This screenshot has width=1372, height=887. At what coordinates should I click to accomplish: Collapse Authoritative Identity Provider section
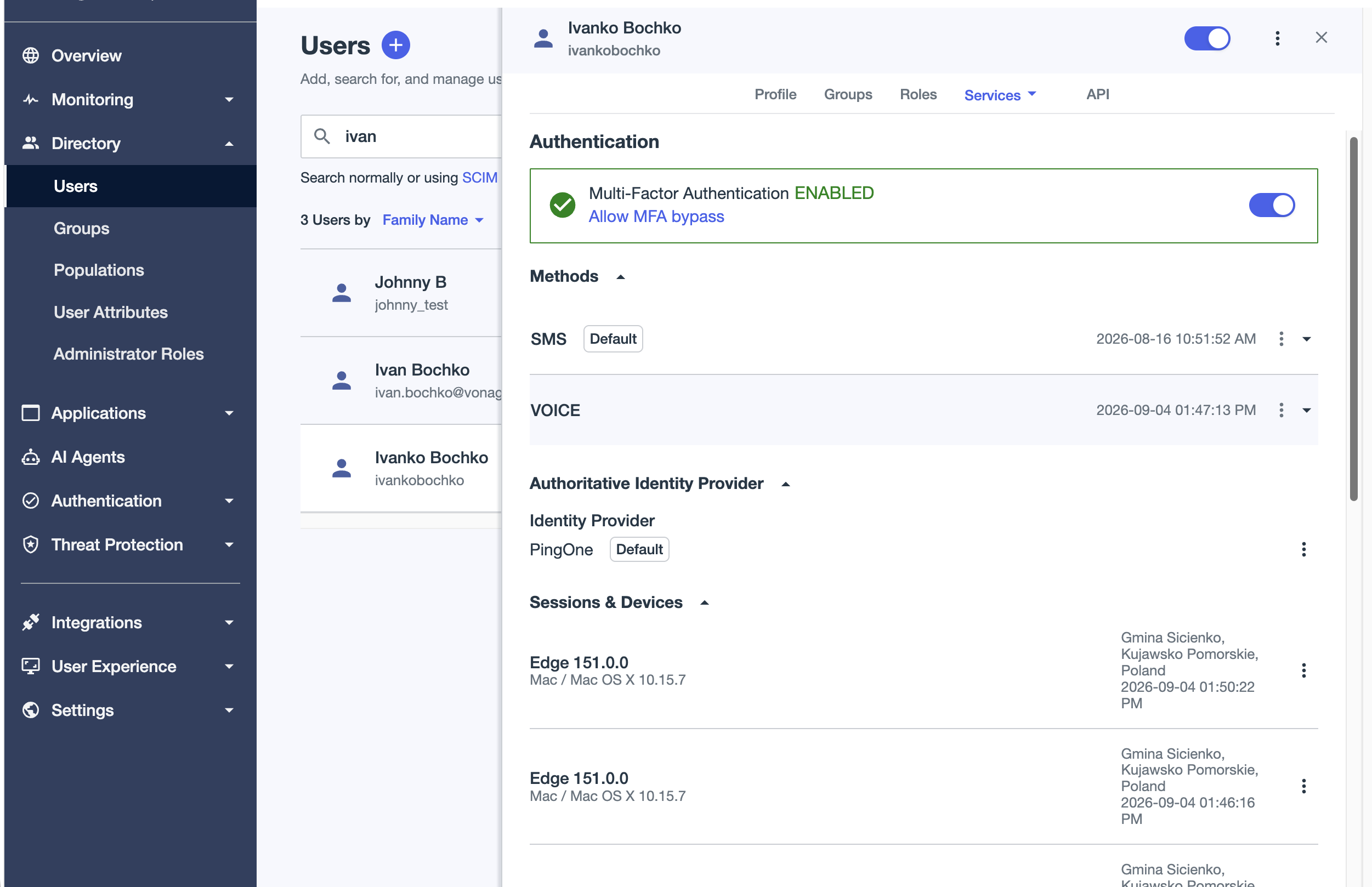pyautogui.click(x=785, y=485)
